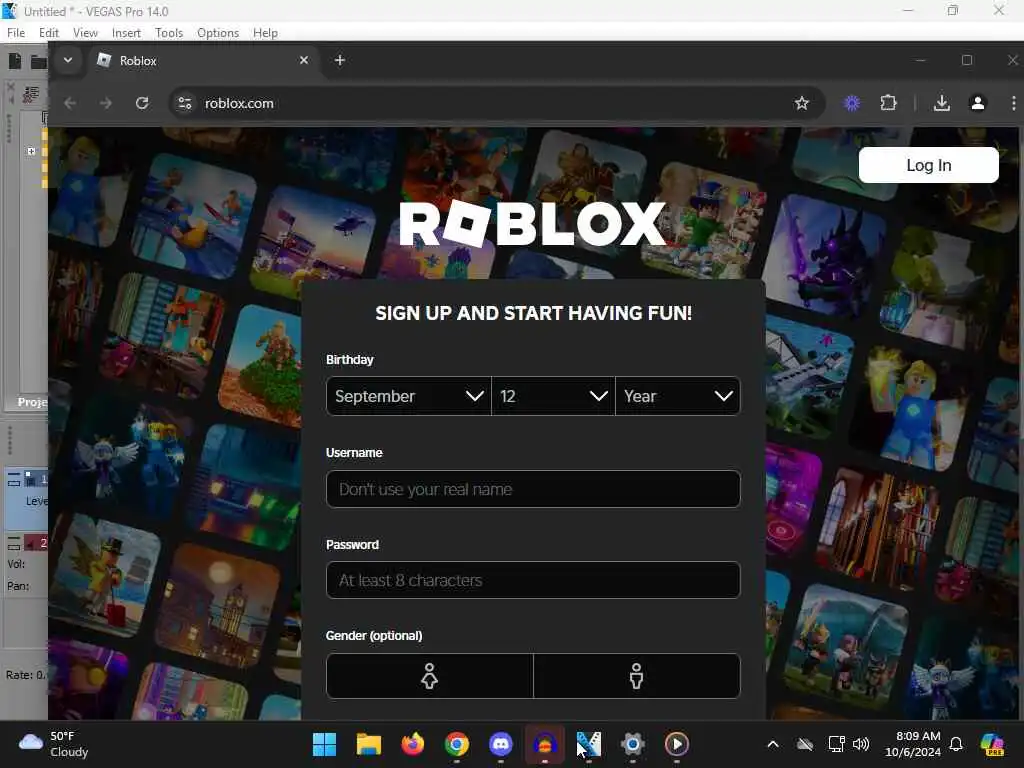
Task: Open the birthday month dropdown showing September
Action: click(409, 396)
